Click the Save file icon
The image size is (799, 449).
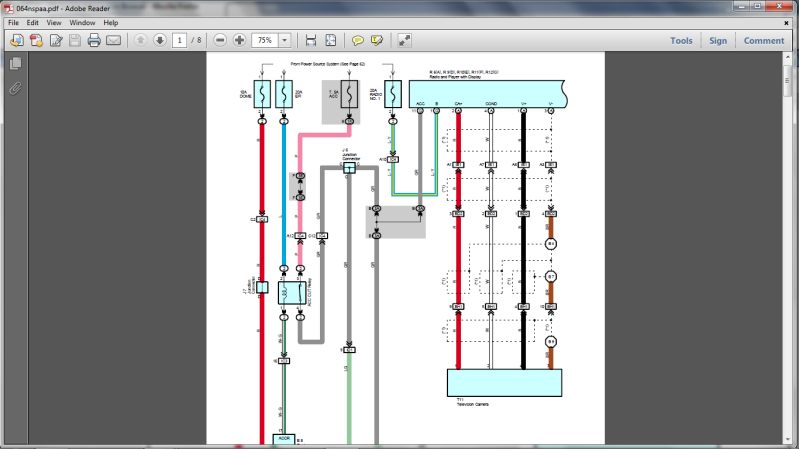click(75, 41)
